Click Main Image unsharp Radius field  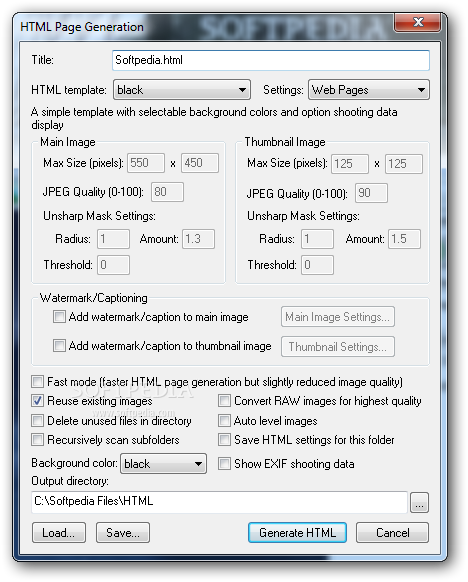pyautogui.click(x=113, y=239)
